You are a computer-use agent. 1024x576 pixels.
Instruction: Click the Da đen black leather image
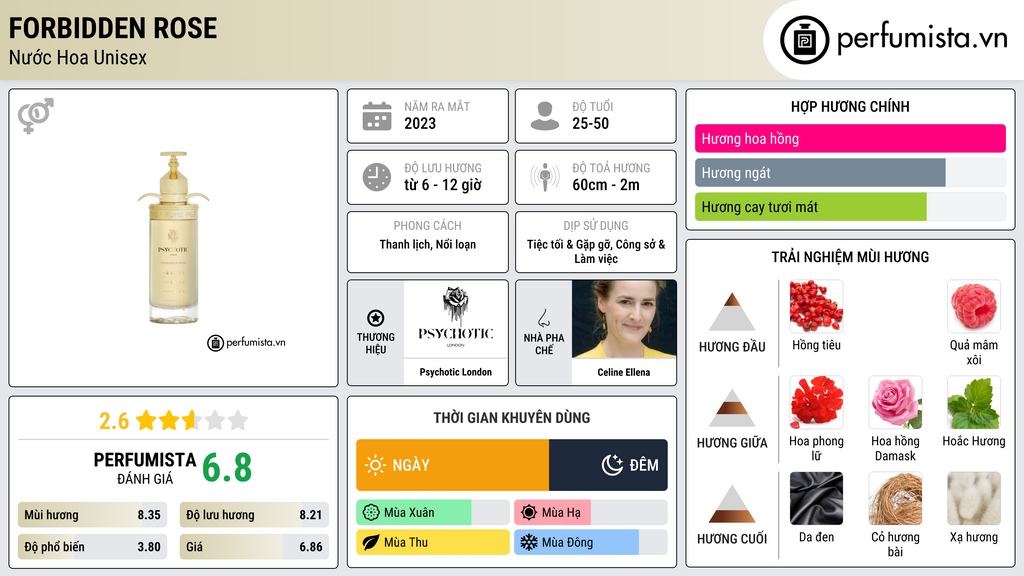[816, 498]
